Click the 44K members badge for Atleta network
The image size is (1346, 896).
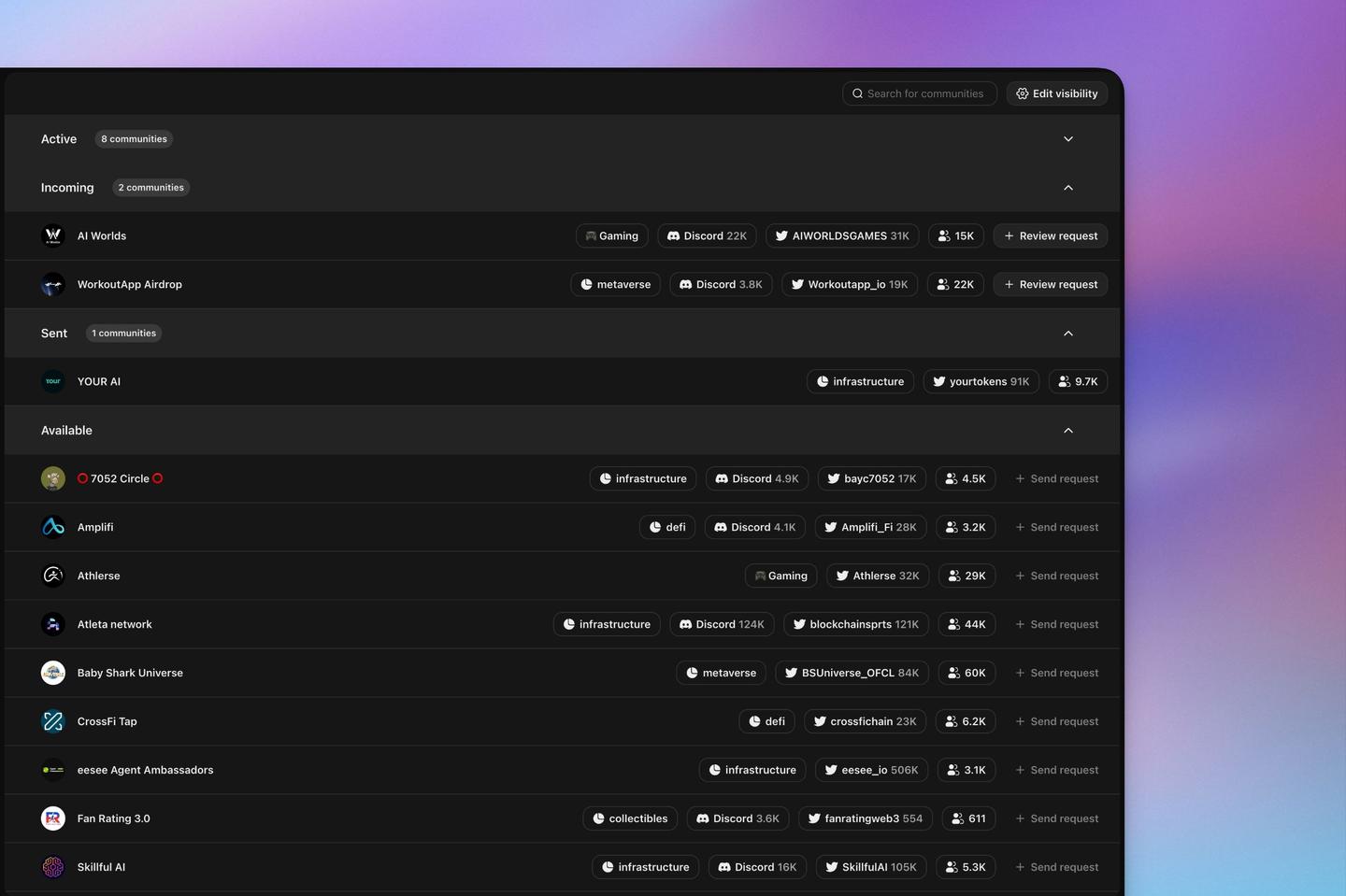[x=967, y=624]
